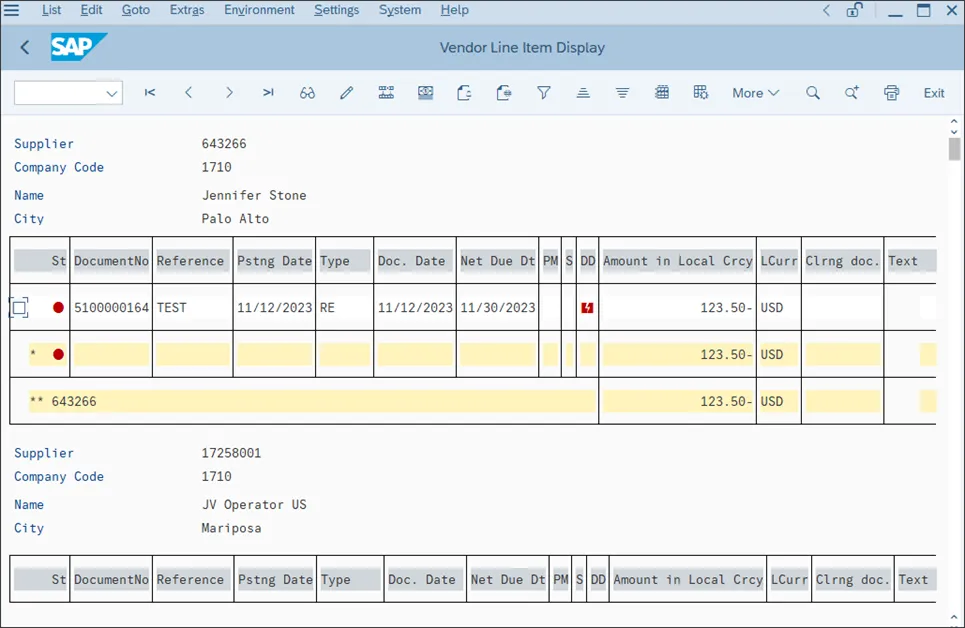Go to next page toolbar icon
The width and height of the screenshot is (965, 628).
[x=229, y=92]
